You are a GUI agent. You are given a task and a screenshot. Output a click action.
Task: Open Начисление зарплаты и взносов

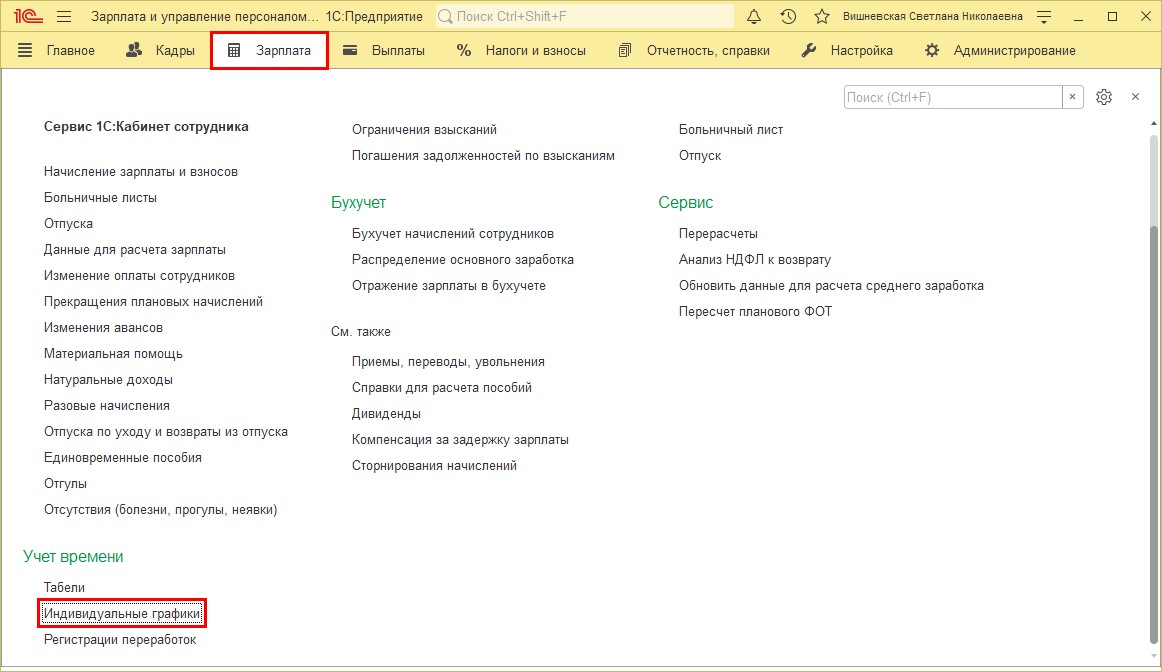[x=141, y=172]
